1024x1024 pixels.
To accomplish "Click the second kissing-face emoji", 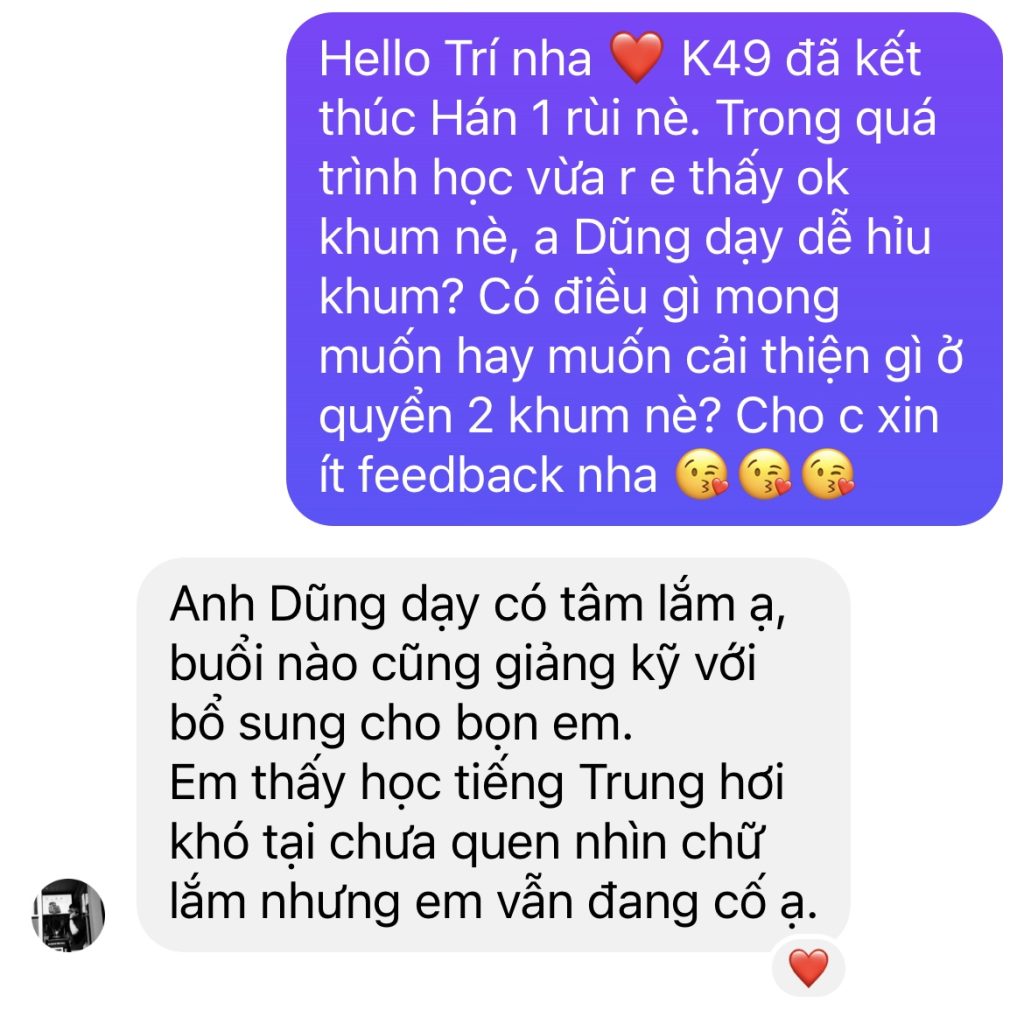I will click(x=765, y=475).
